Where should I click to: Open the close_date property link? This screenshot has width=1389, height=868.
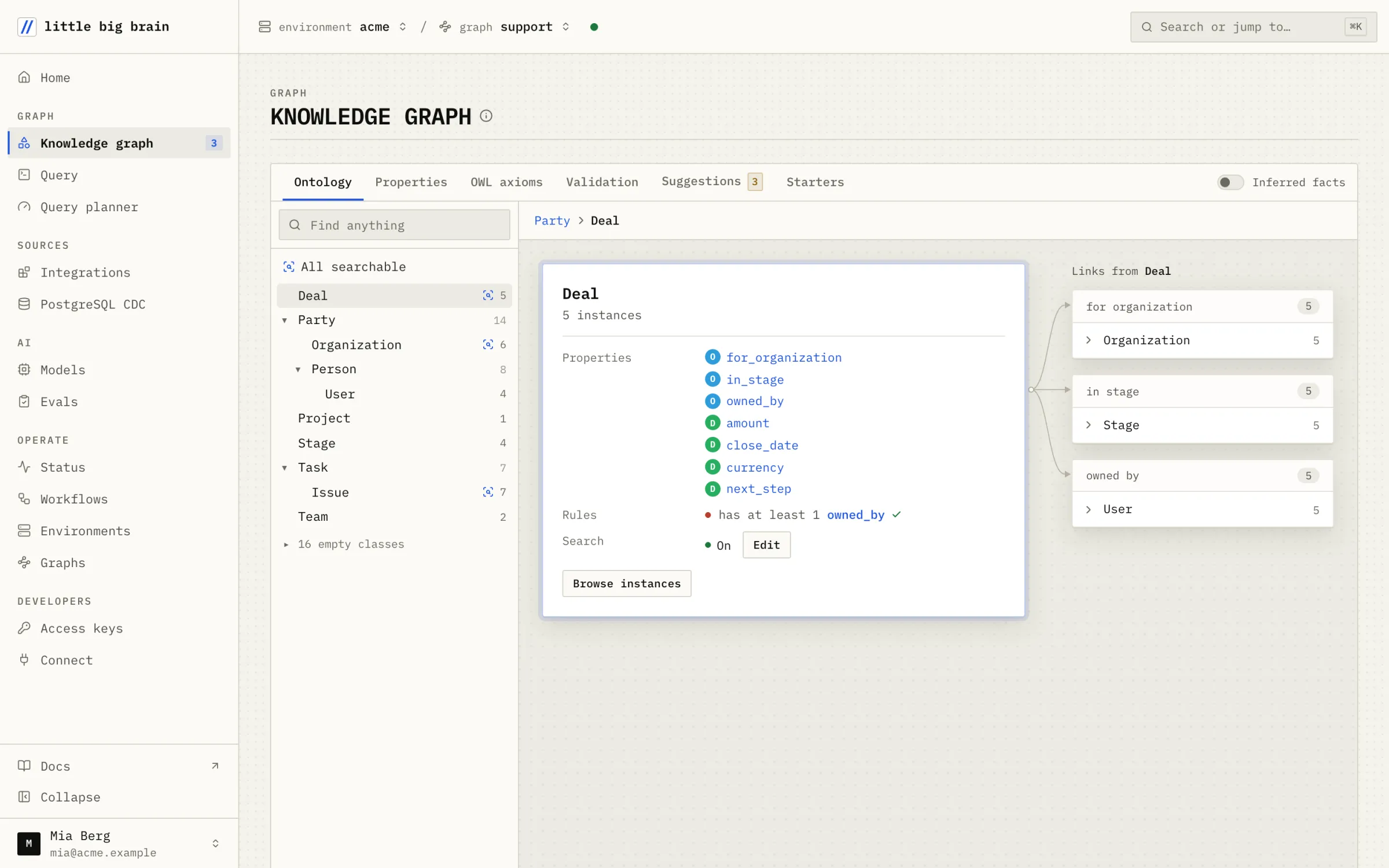click(x=762, y=445)
